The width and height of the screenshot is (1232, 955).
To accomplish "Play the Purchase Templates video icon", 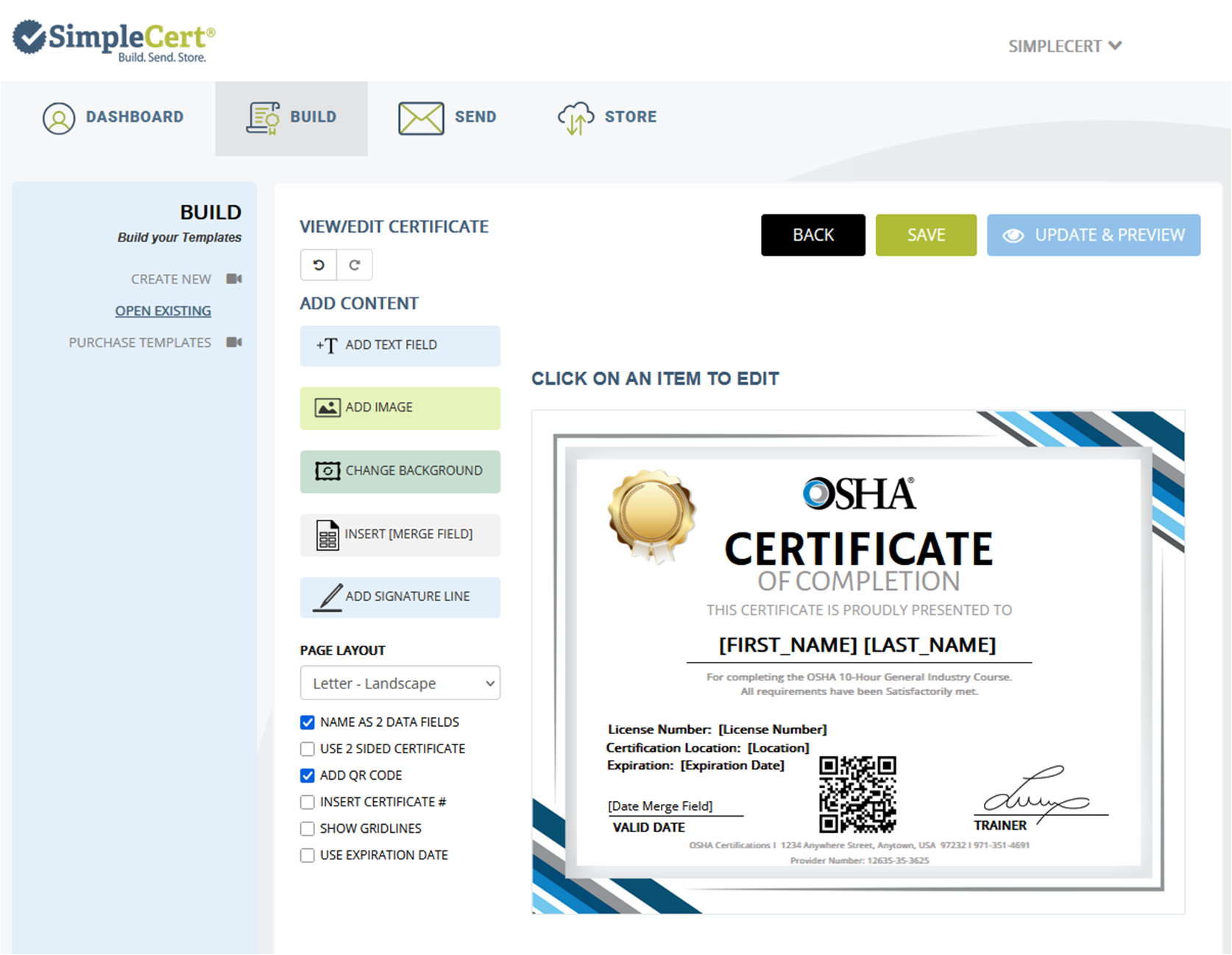I will tap(233, 342).
